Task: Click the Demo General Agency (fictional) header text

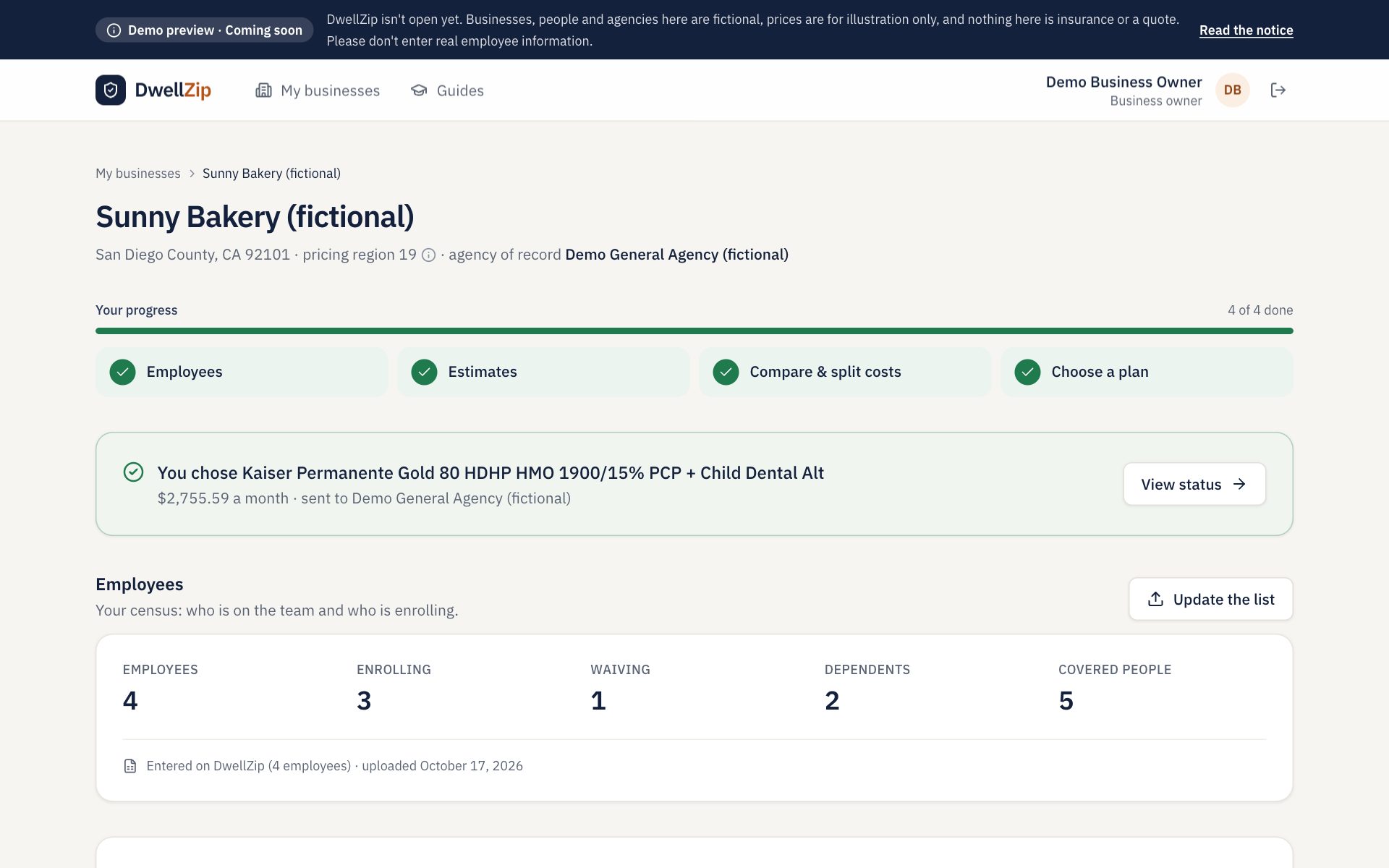Action: 676,255
